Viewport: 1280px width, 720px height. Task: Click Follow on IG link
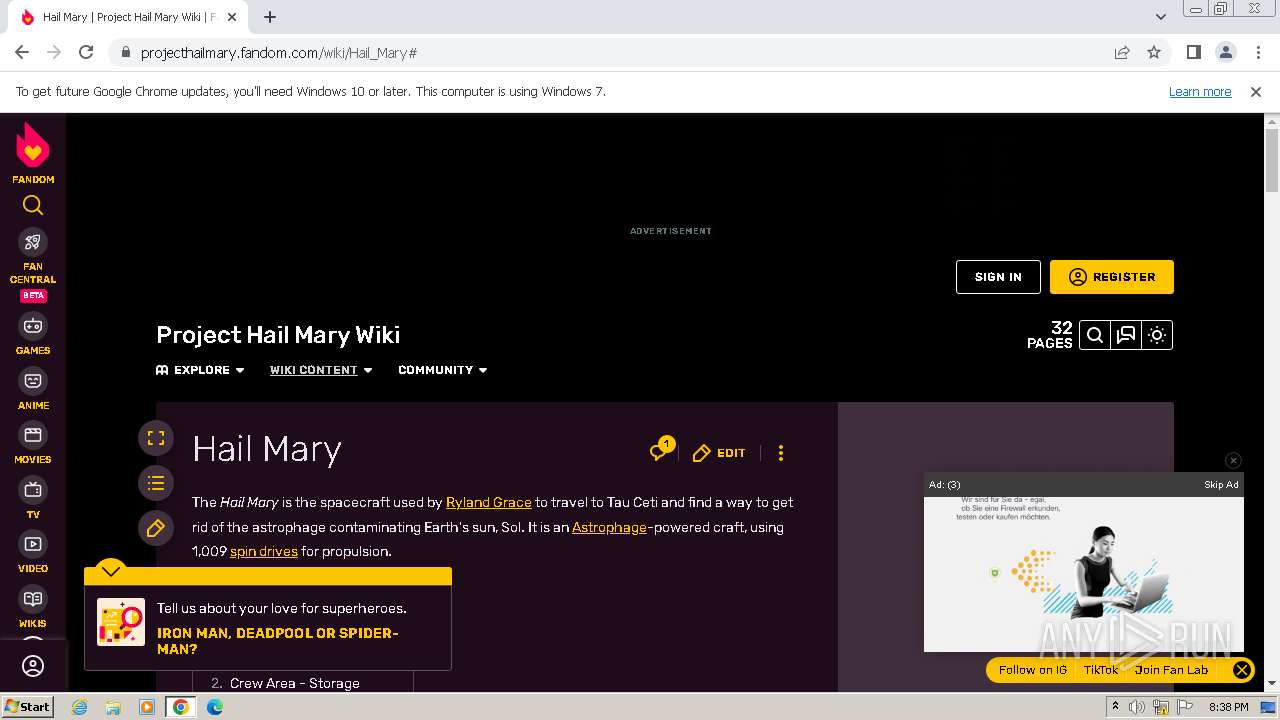[x=1033, y=670]
